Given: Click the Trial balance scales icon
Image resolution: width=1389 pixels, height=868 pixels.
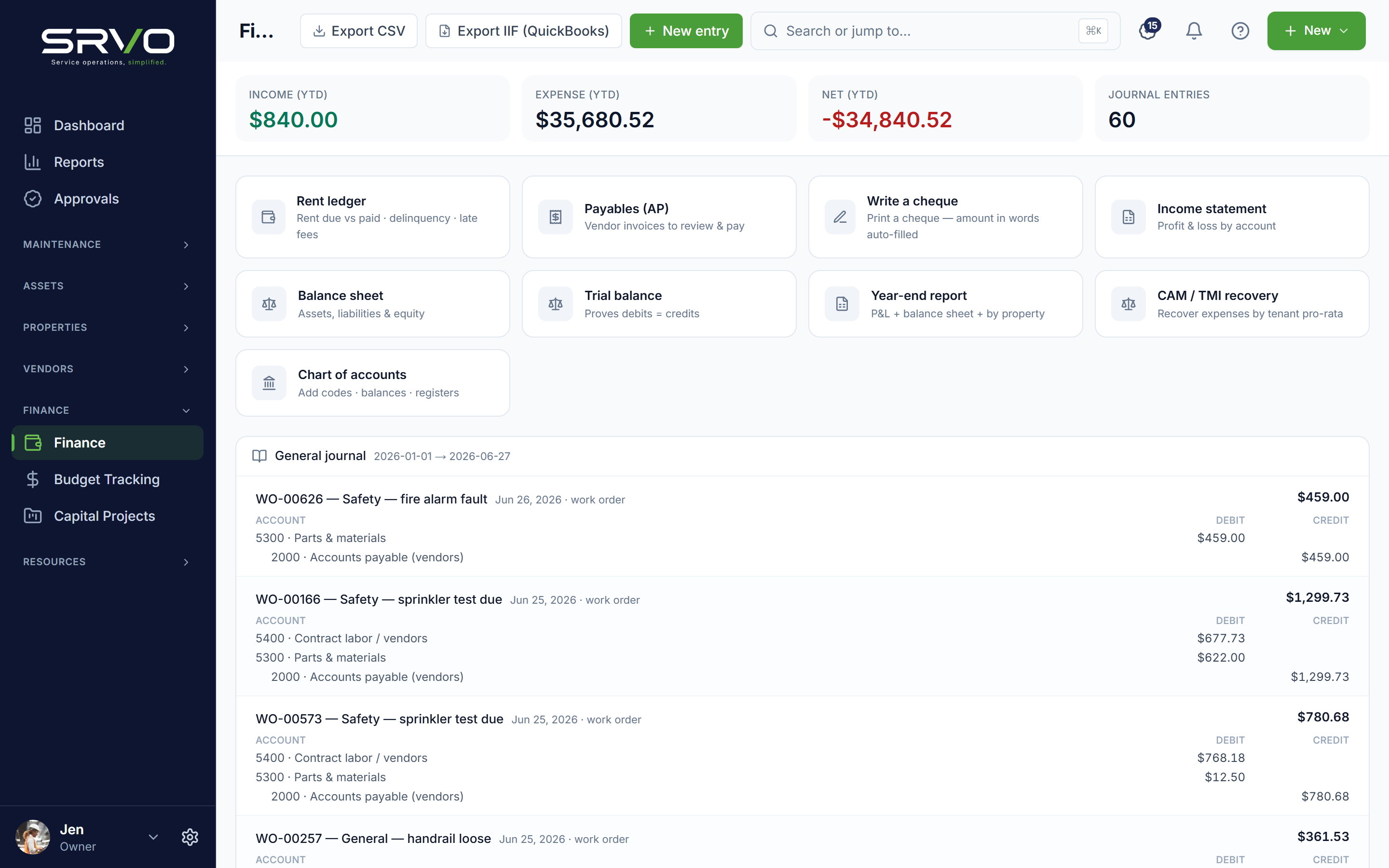Looking at the screenshot, I should 556,304.
